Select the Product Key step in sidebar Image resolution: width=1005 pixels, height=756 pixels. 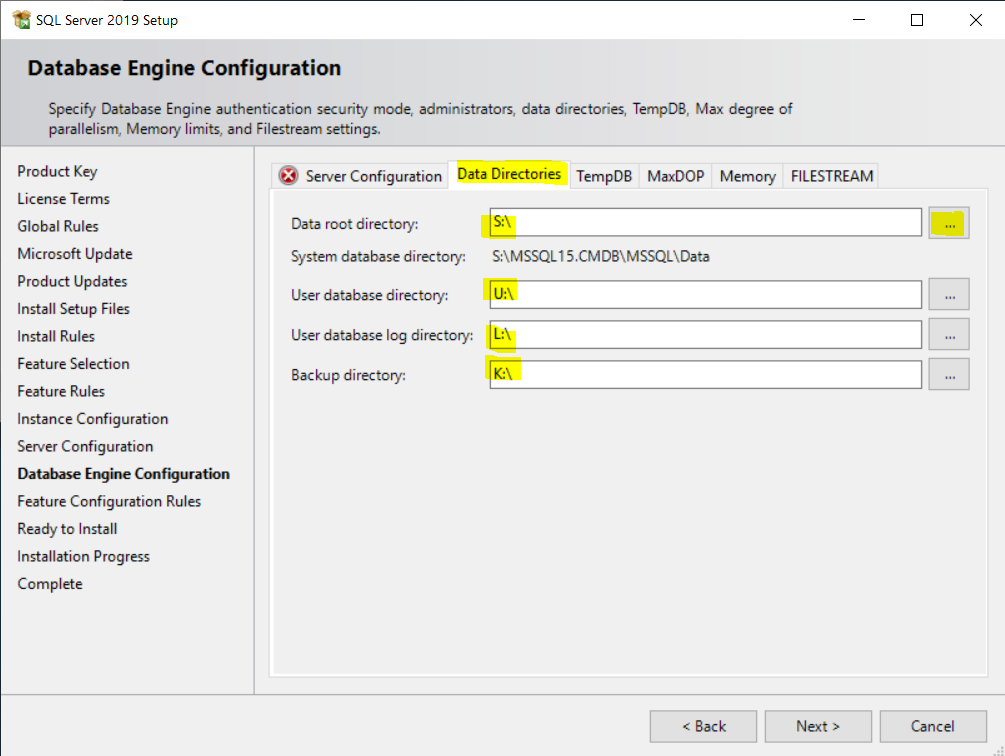tap(57, 171)
